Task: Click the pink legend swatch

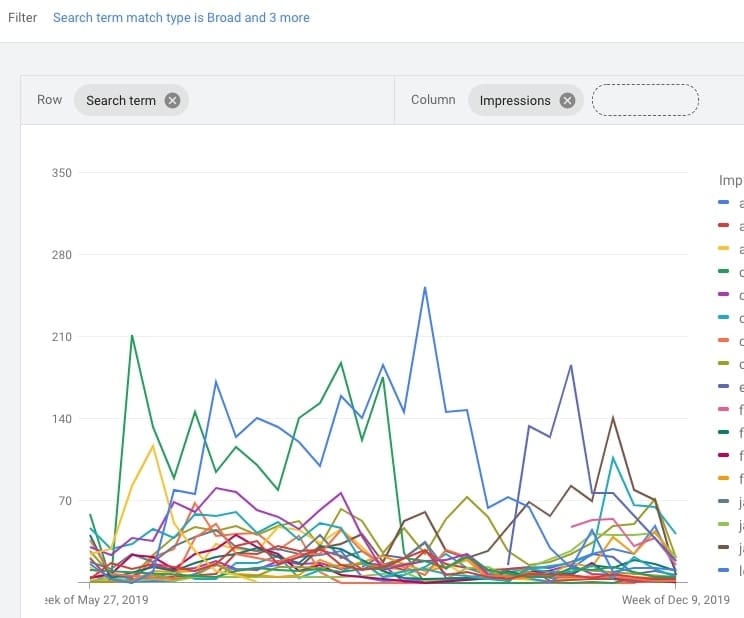Action: [x=724, y=409]
